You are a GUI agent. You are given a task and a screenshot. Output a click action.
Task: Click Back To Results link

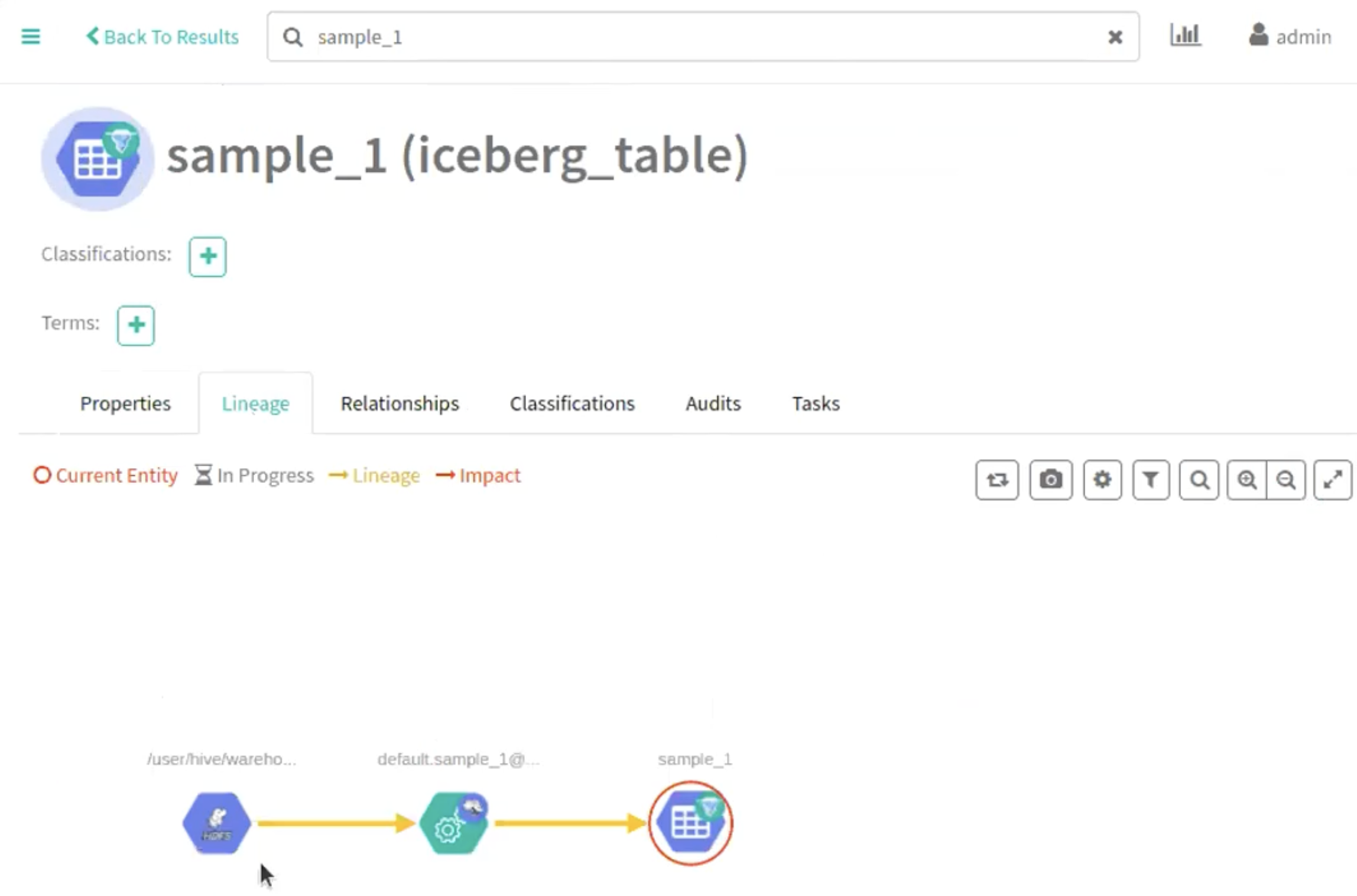click(163, 37)
